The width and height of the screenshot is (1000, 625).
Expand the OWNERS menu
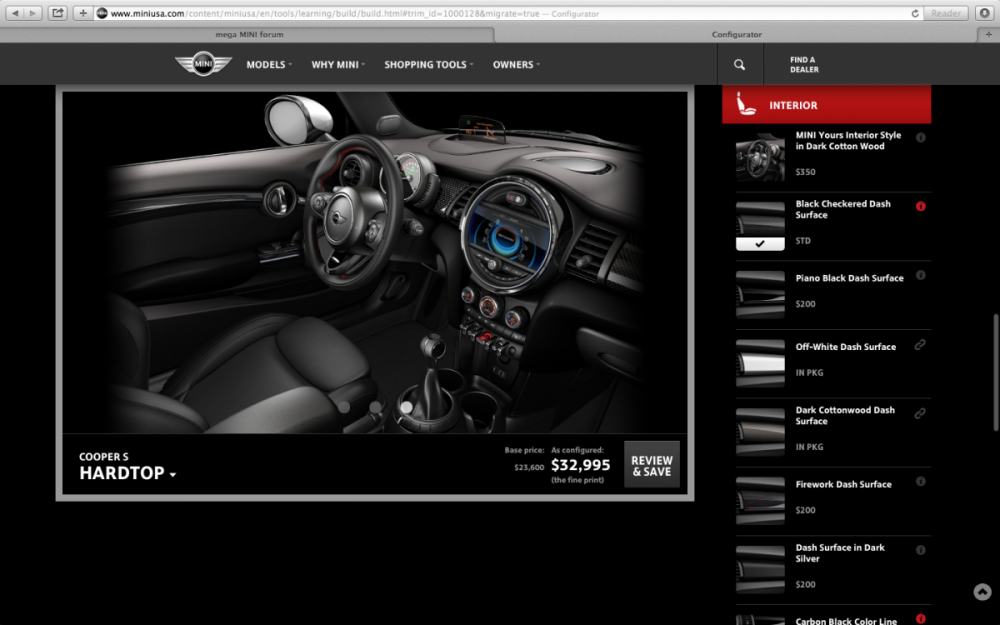coord(516,64)
